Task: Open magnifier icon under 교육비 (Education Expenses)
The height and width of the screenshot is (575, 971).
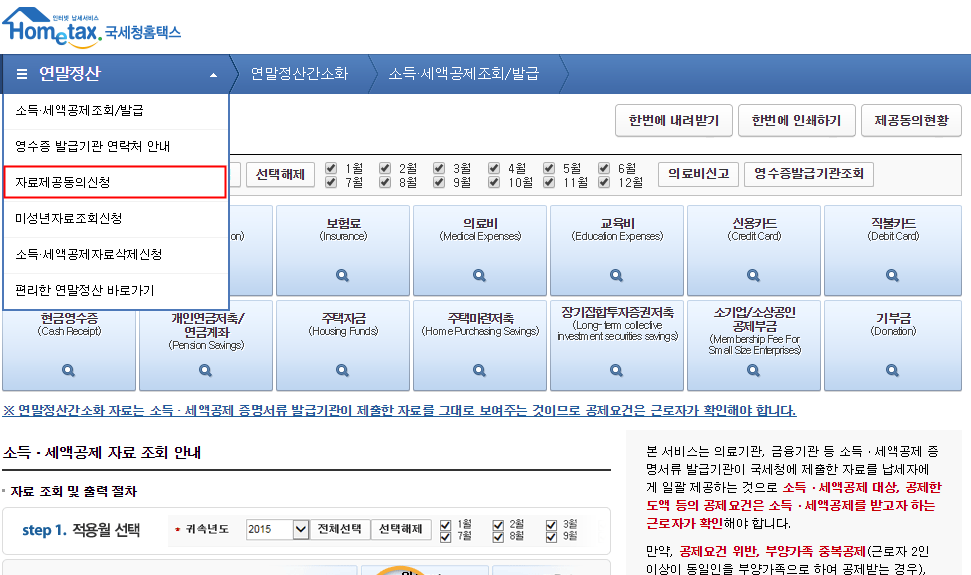Action: pyautogui.click(x=616, y=275)
